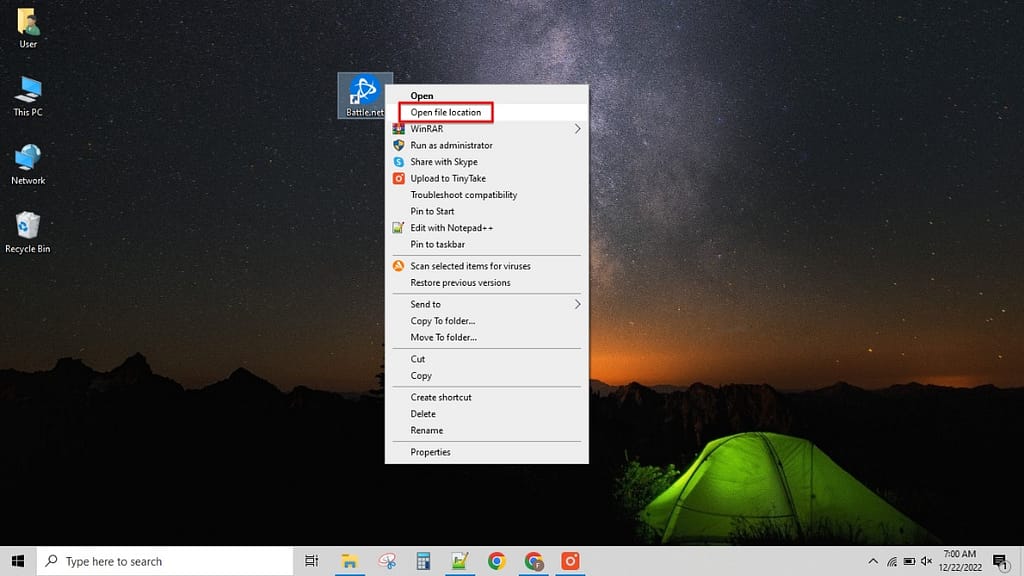Image resolution: width=1024 pixels, height=576 pixels.
Task: Open the User folder desktop icon
Action: point(28,28)
